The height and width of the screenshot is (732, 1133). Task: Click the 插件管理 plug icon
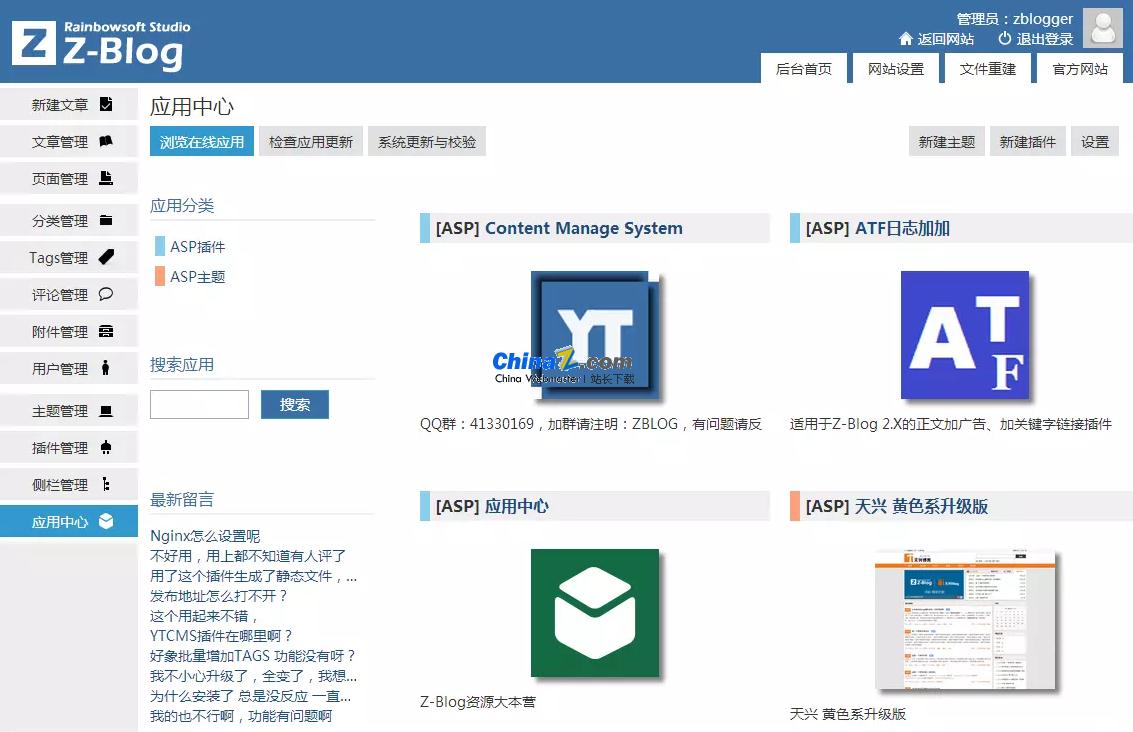coord(106,447)
